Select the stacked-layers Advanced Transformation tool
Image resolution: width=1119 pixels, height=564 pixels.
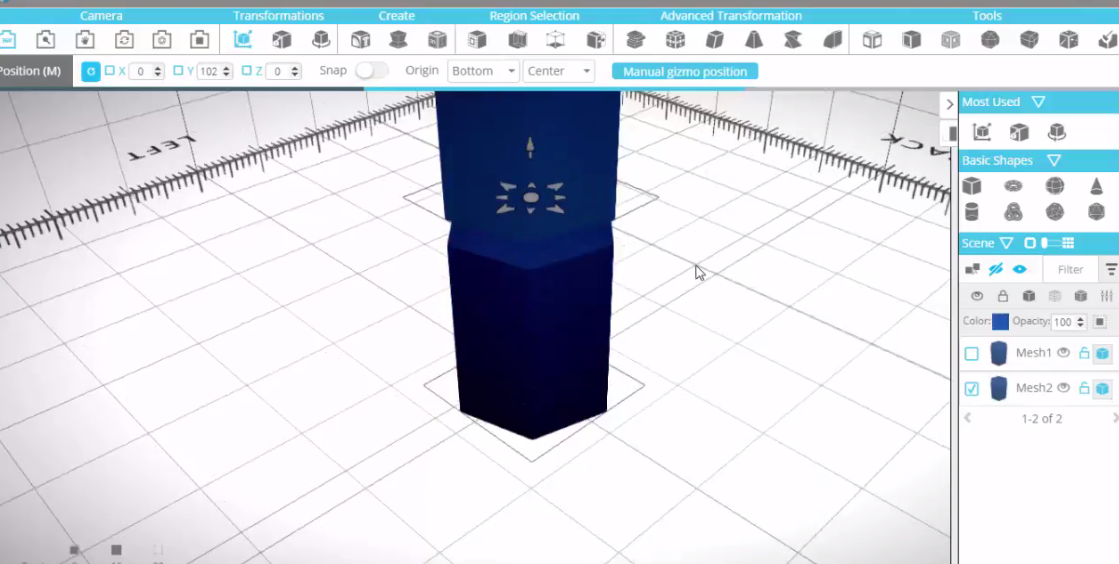pyautogui.click(x=635, y=39)
